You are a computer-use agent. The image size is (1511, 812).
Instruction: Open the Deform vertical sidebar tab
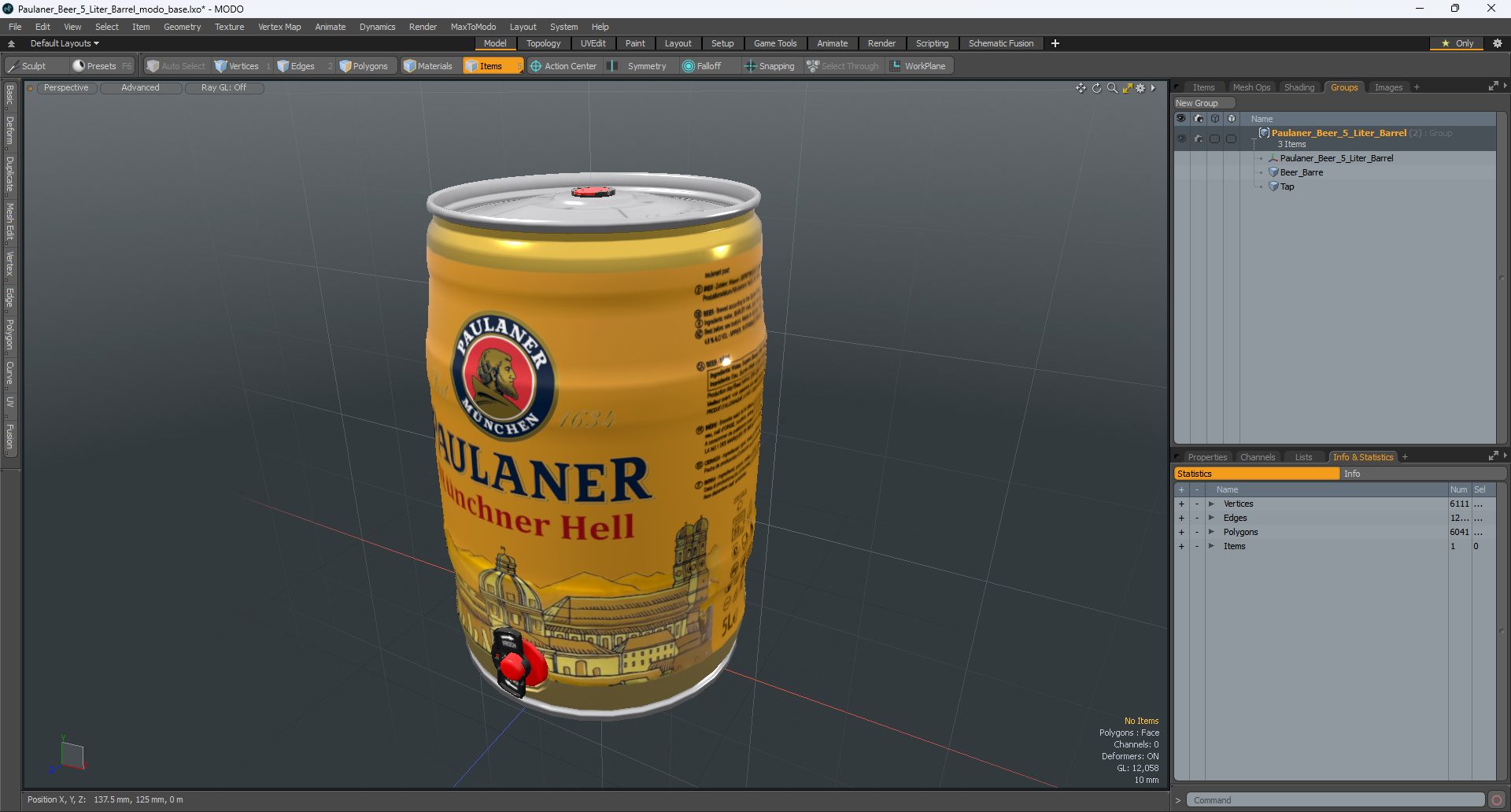[x=9, y=131]
